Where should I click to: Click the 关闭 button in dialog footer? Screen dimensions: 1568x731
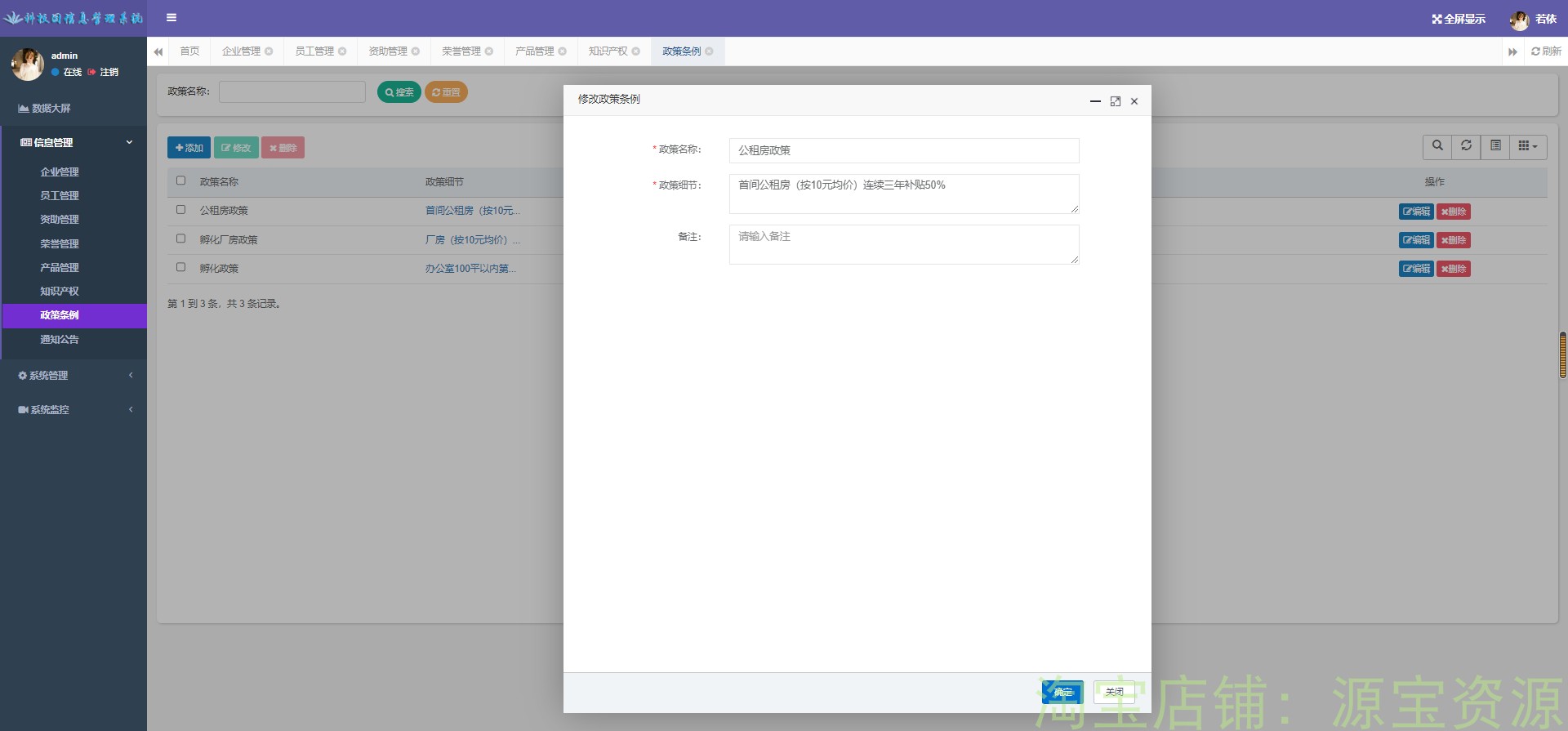point(1115,692)
